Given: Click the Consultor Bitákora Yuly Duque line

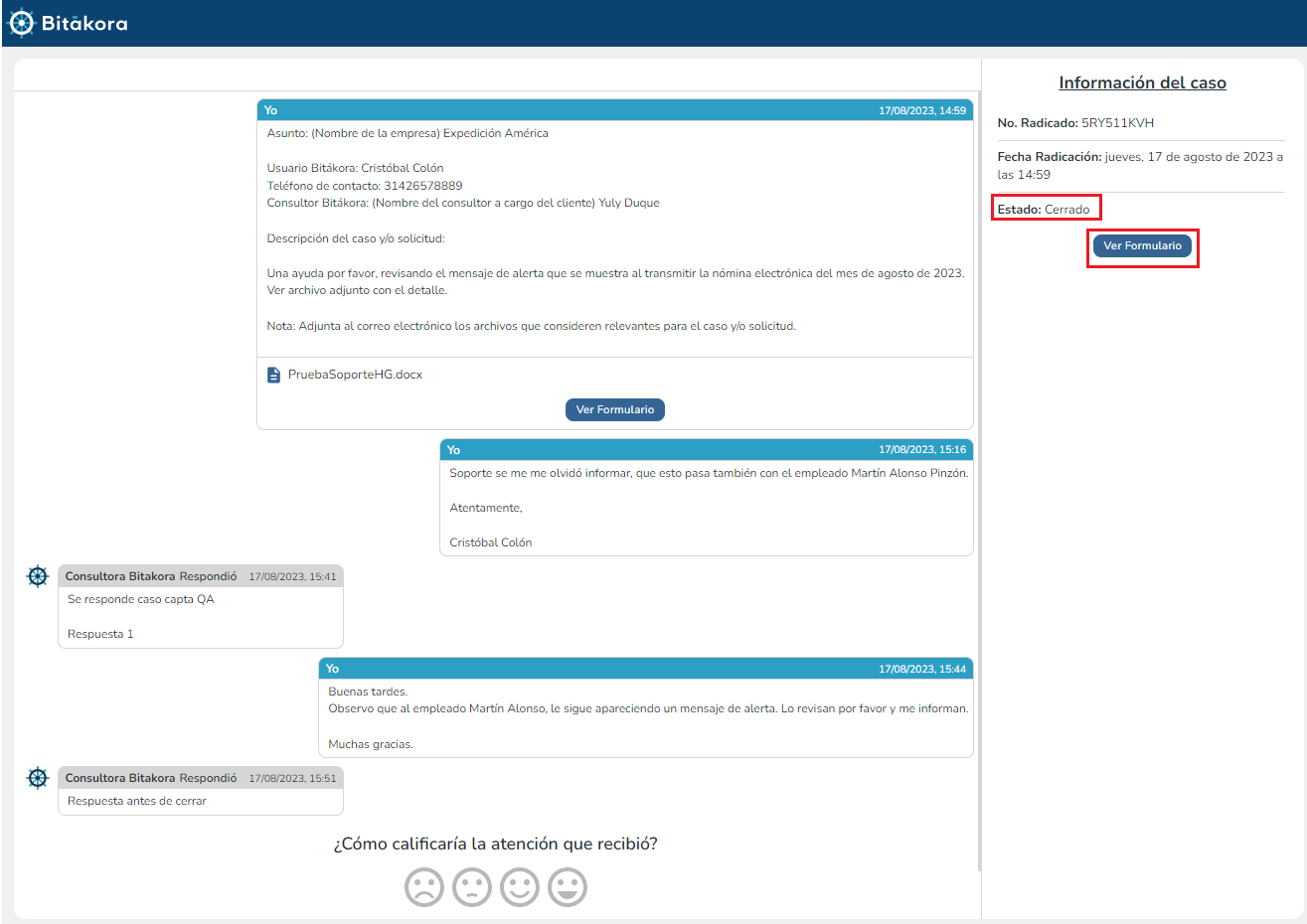Looking at the screenshot, I should (x=463, y=203).
